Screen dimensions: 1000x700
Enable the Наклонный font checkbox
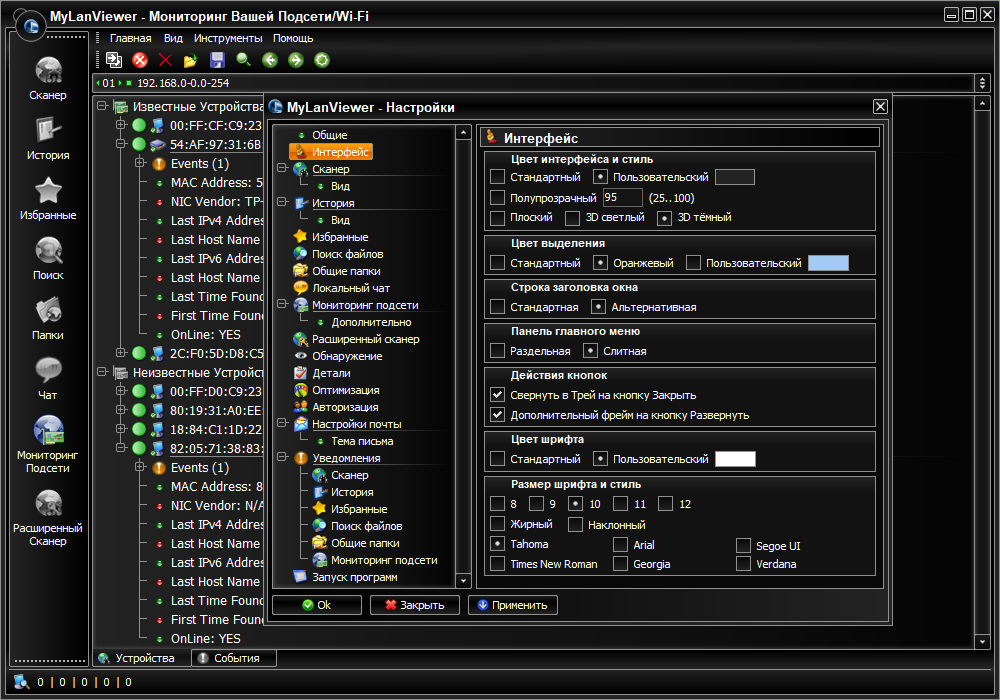tap(575, 525)
